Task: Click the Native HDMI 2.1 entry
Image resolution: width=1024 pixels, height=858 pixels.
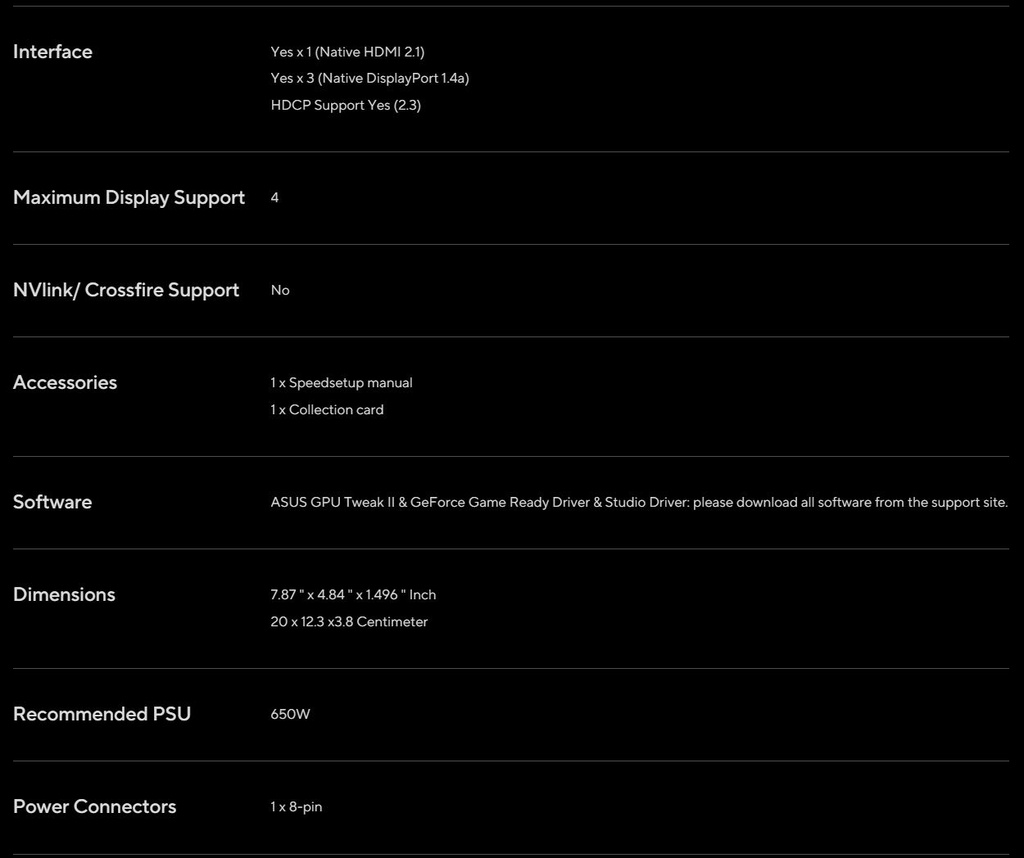Action: [347, 52]
